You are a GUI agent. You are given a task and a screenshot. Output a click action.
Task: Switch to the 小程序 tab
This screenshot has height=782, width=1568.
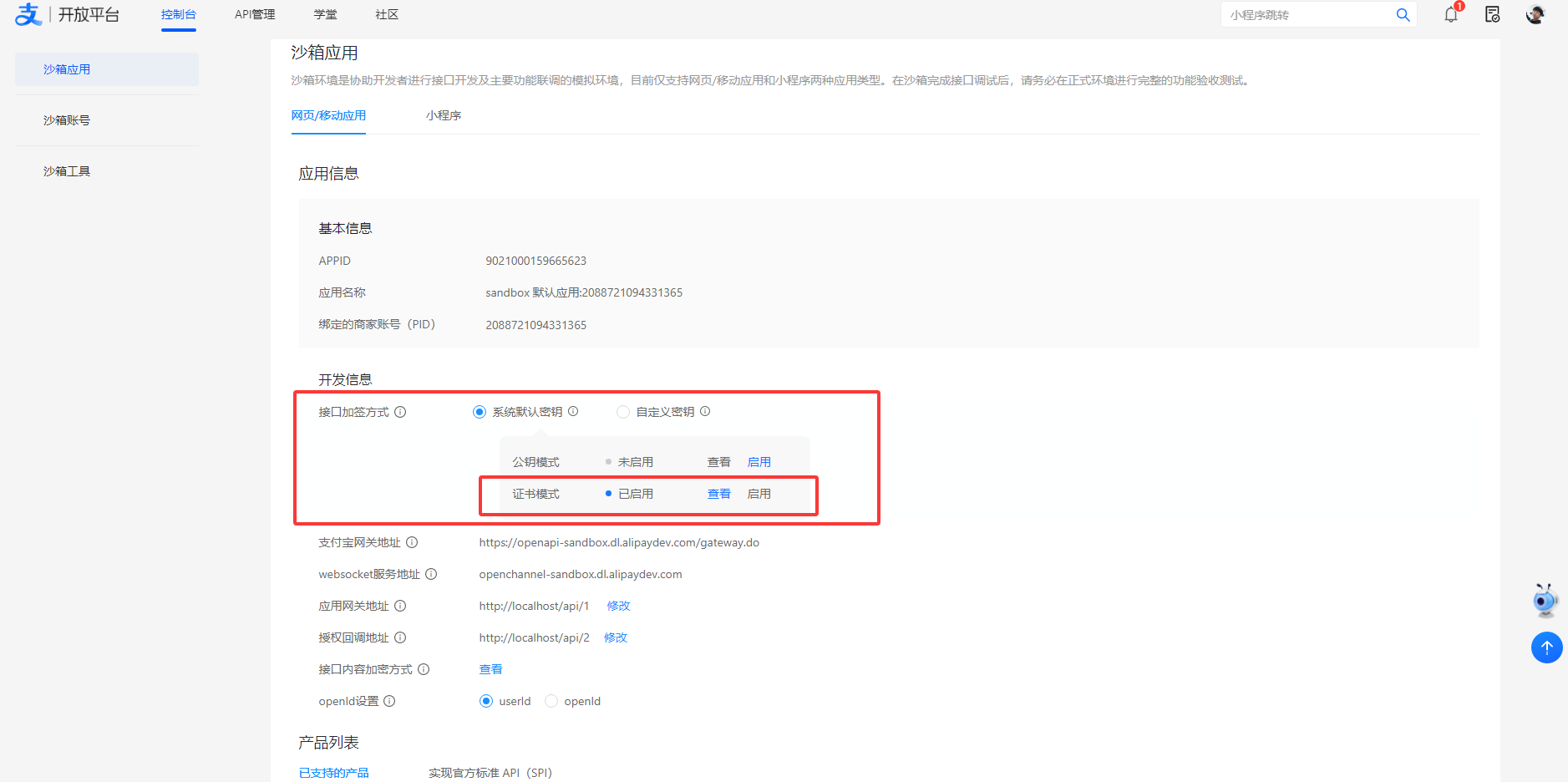click(x=443, y=115)
